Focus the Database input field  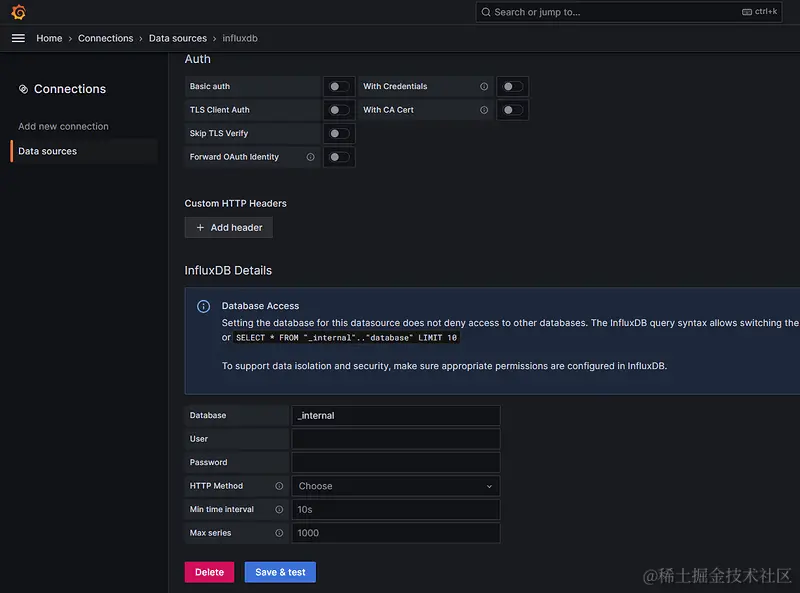[395, 415]
